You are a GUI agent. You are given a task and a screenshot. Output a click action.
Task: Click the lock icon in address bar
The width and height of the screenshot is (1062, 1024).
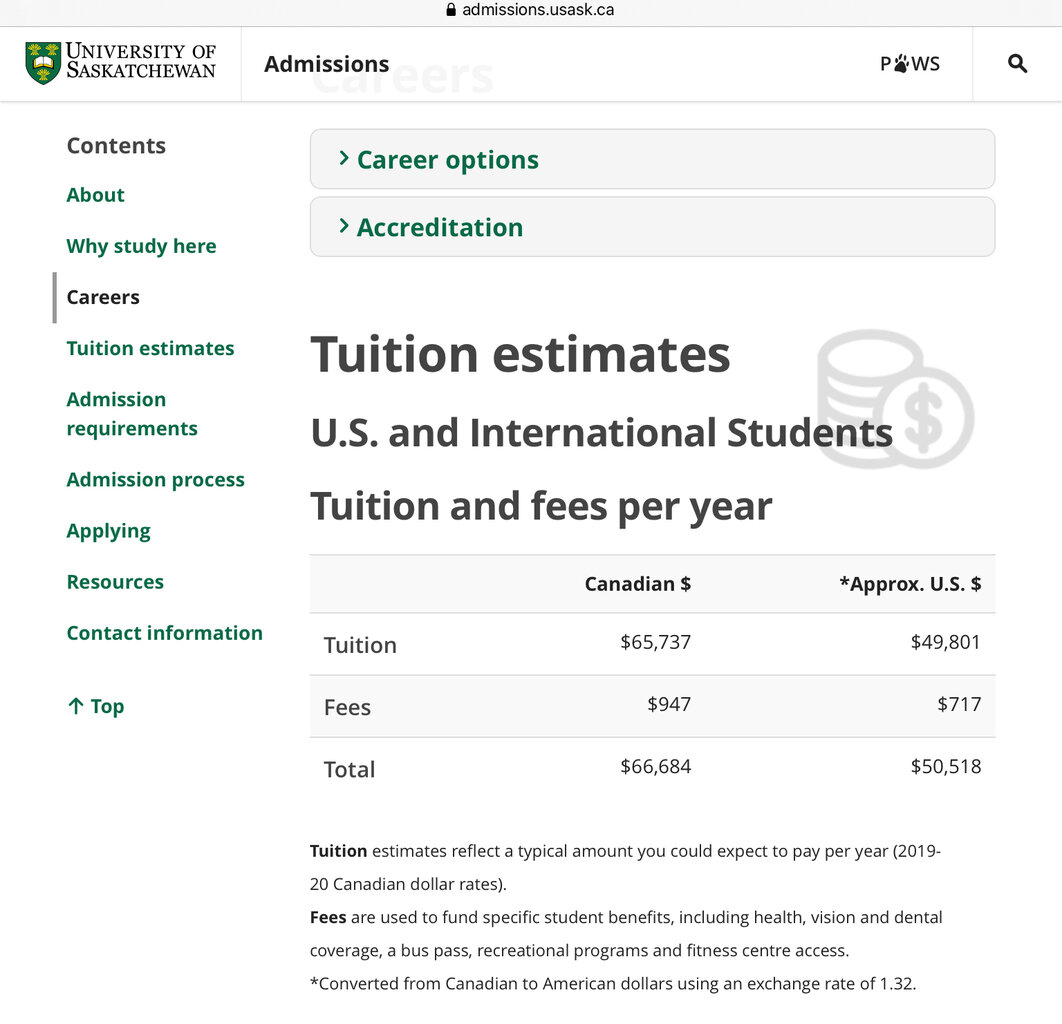(x=450, y=10)
